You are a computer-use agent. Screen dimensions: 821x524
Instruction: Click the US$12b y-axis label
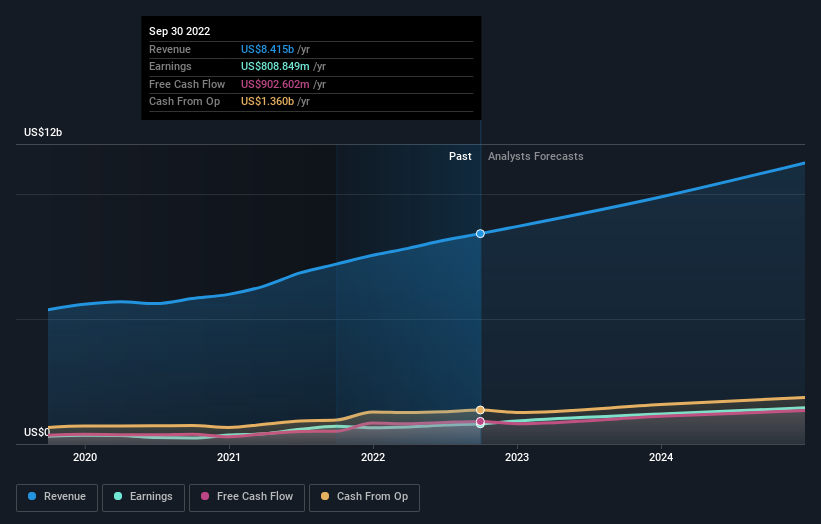pos(43,132)
